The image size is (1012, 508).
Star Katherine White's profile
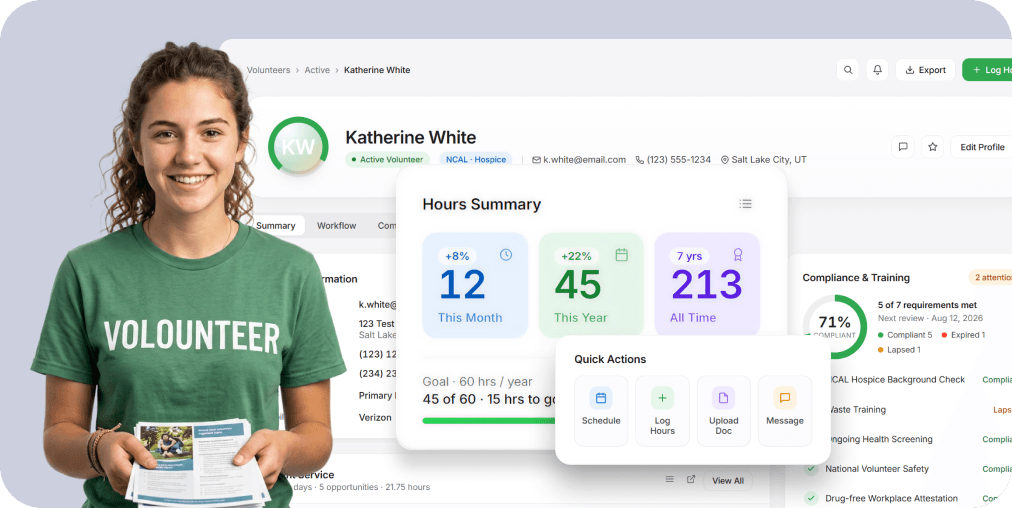tap(933, 147)
